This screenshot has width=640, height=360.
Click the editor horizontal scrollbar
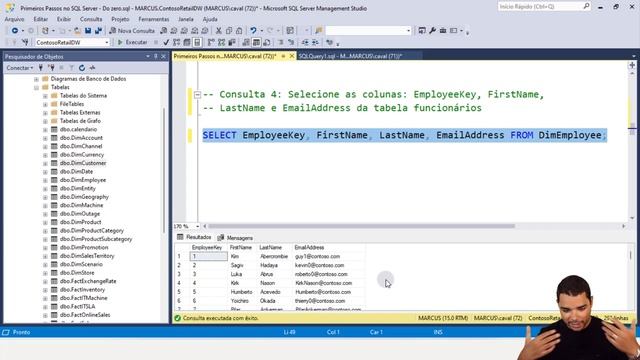[361, 226]
